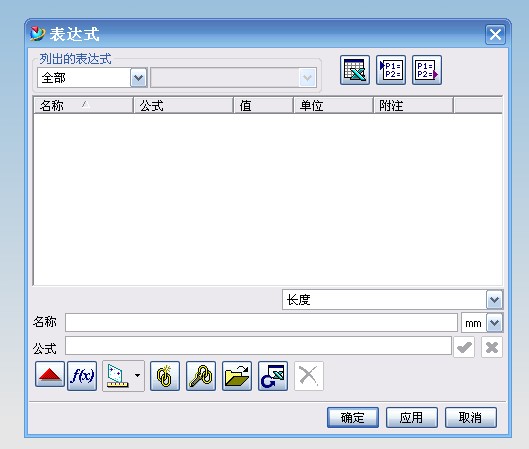Click the edit interpart references icon

click(x=201, y=375)
